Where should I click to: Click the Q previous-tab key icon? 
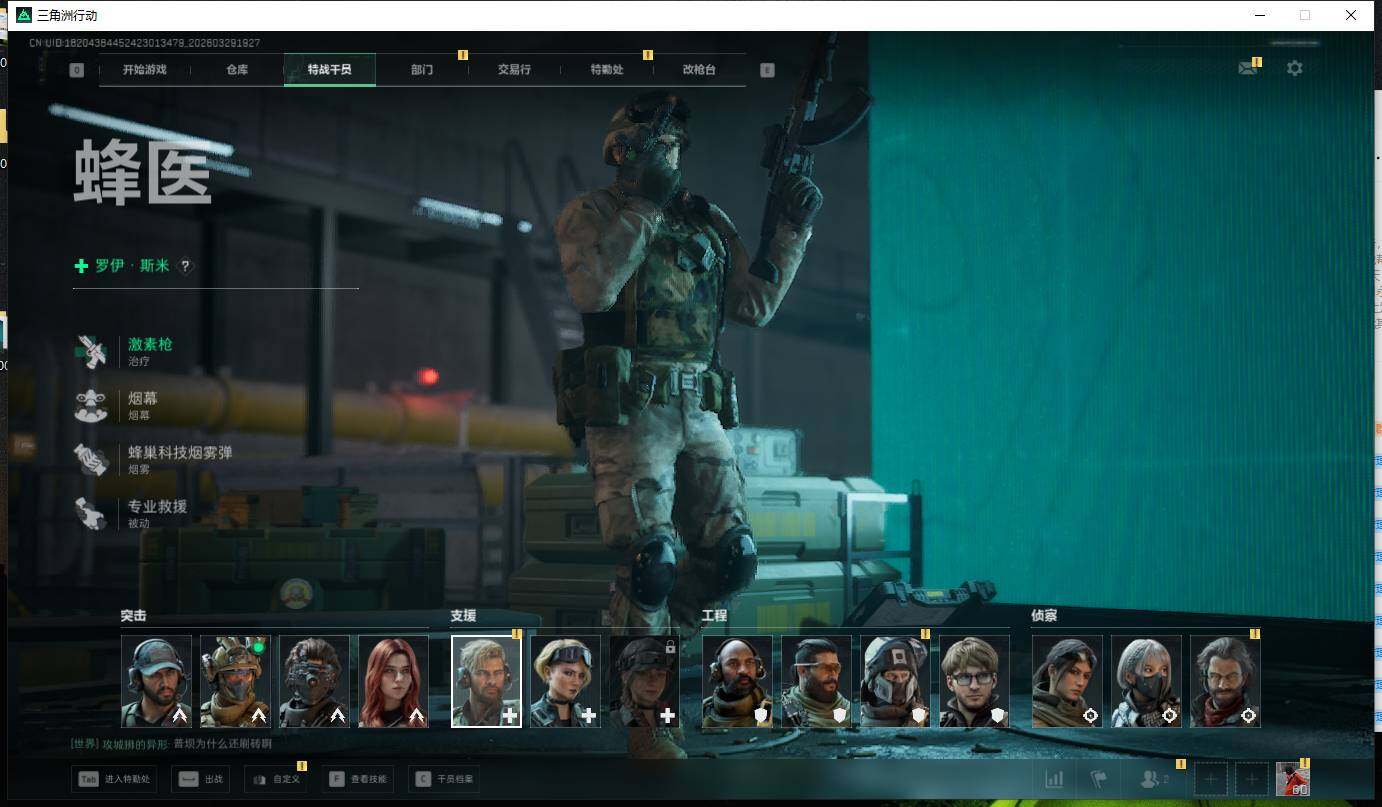(77, 70)
